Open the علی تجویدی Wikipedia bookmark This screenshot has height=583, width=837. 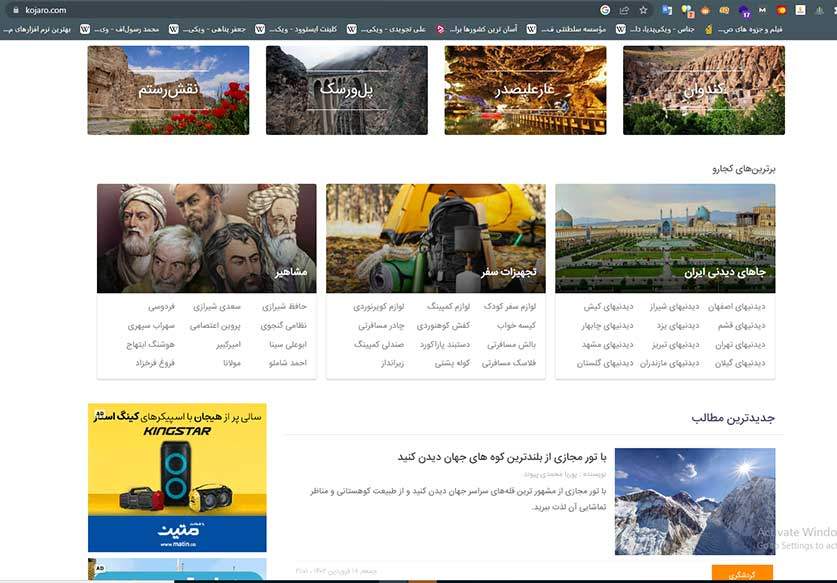point(386,29)
